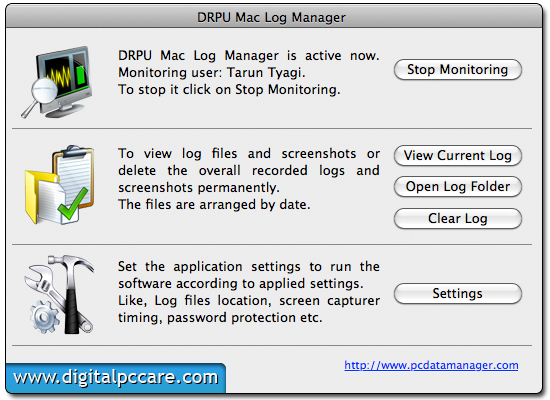This screenshot has height=400, width=550.
Task: Open the Settings button
Action: [x=458, y=293]
